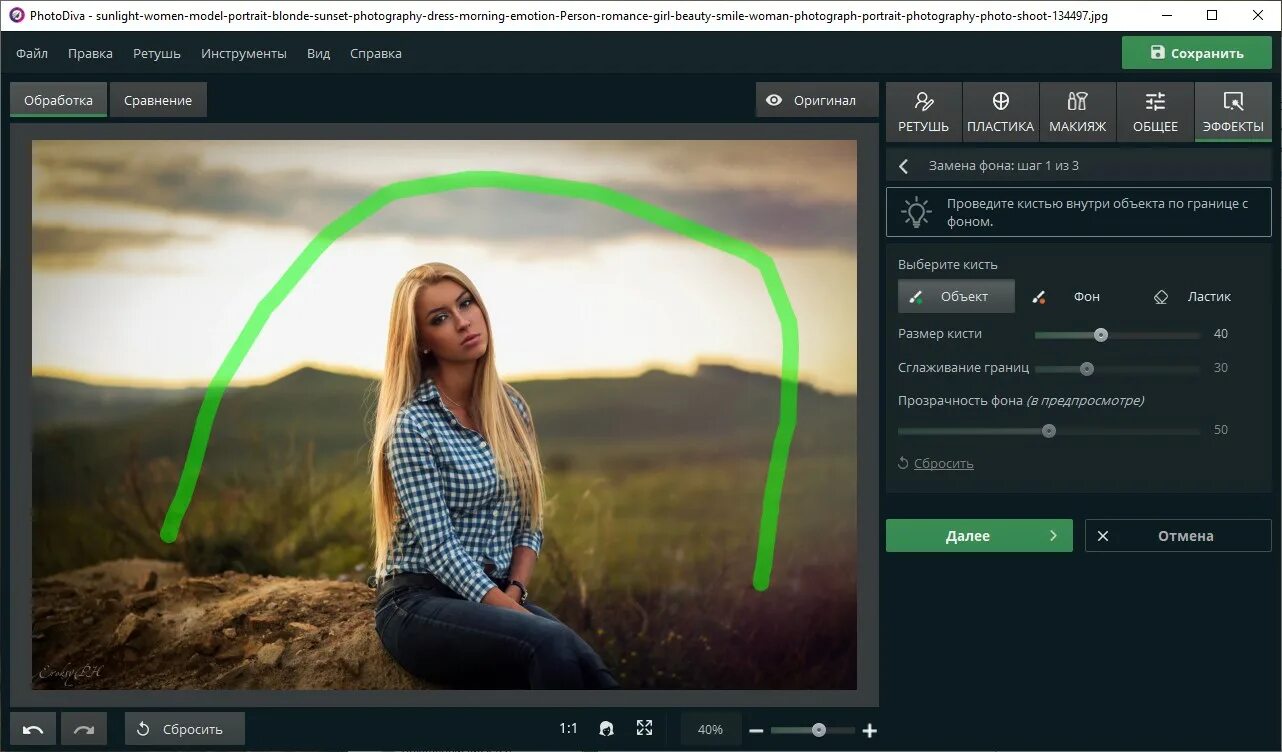This screenshot has height=752, width=1282.
Task: Open the Ретушь menu in menu bar
Action: pyautogui.click(x=157, y=53)
